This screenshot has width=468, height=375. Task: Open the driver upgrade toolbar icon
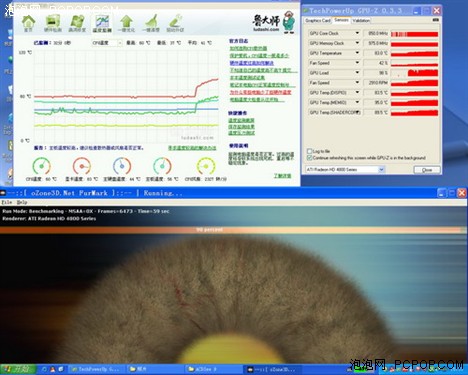pyautogui.click(x=175, y=23)
